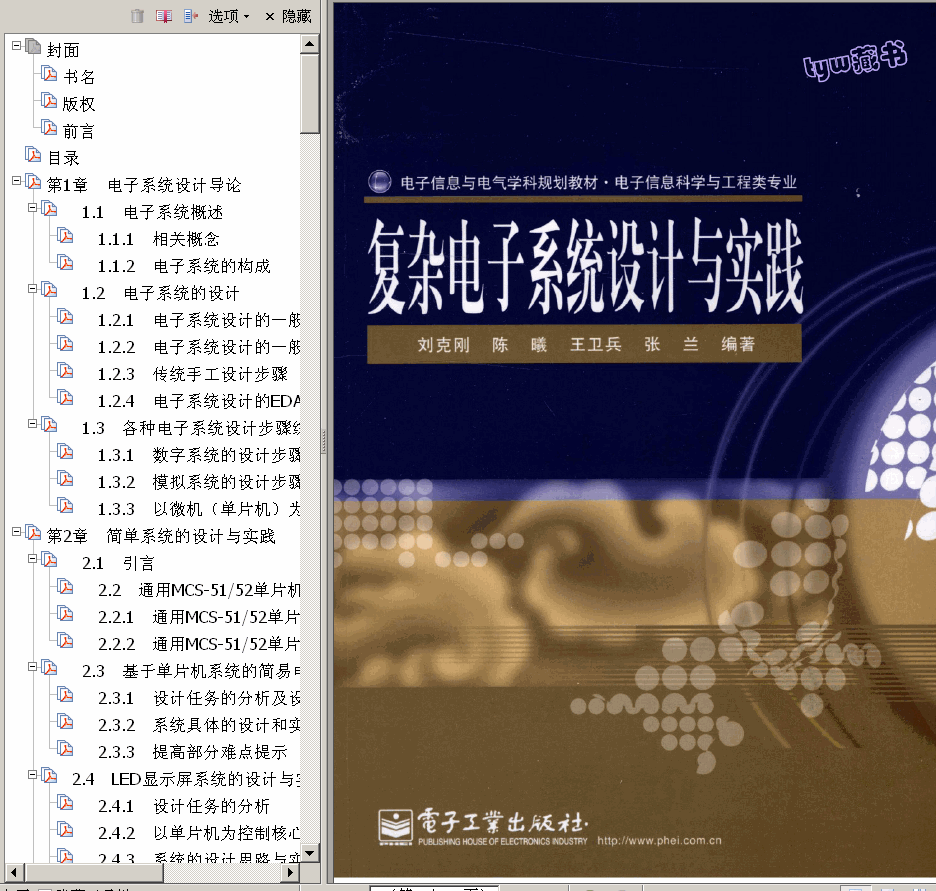Click the panel splitter grip handle
The image size is (936, 891).
pos(324,442)
